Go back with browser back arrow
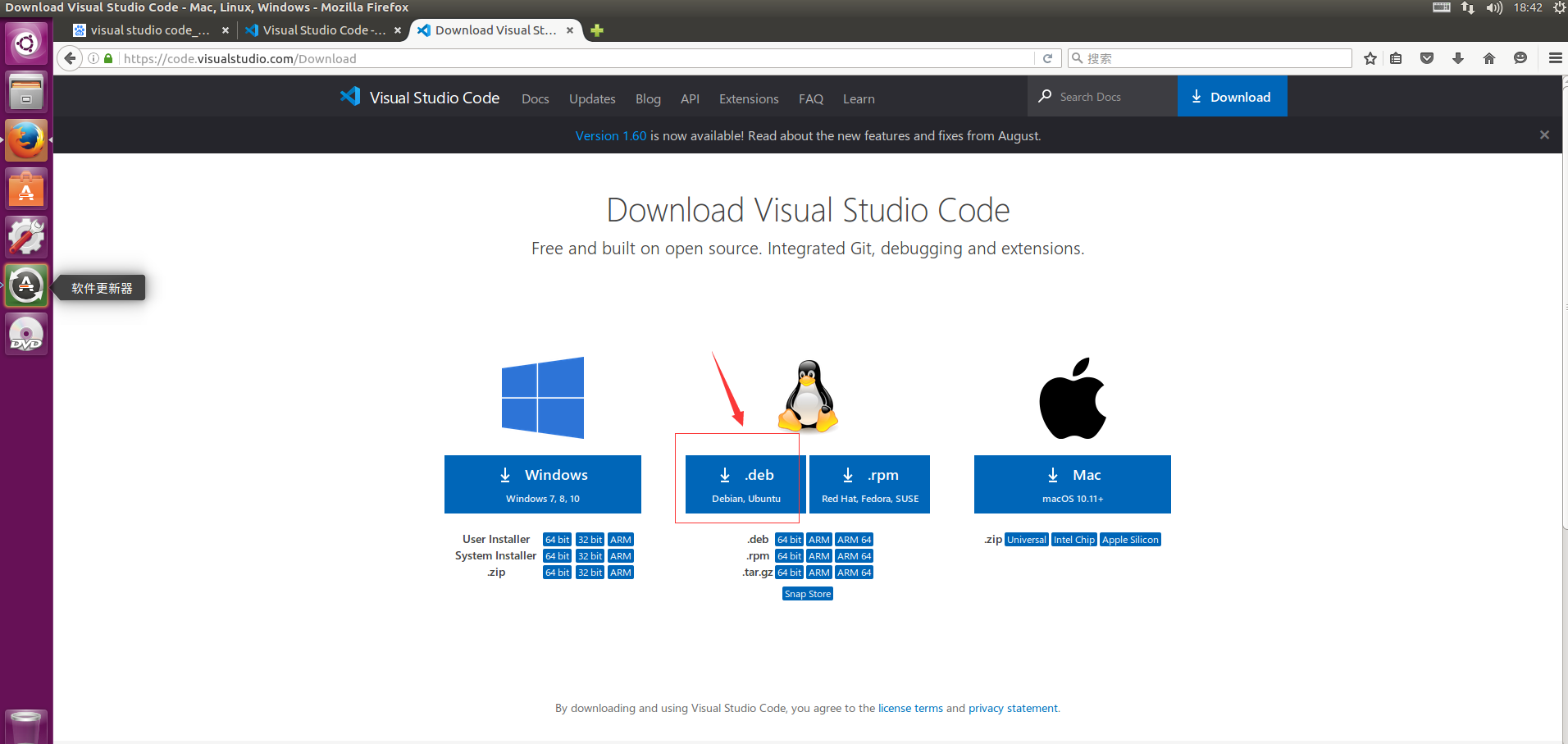 pyautogui.click(x=70, y=58)
